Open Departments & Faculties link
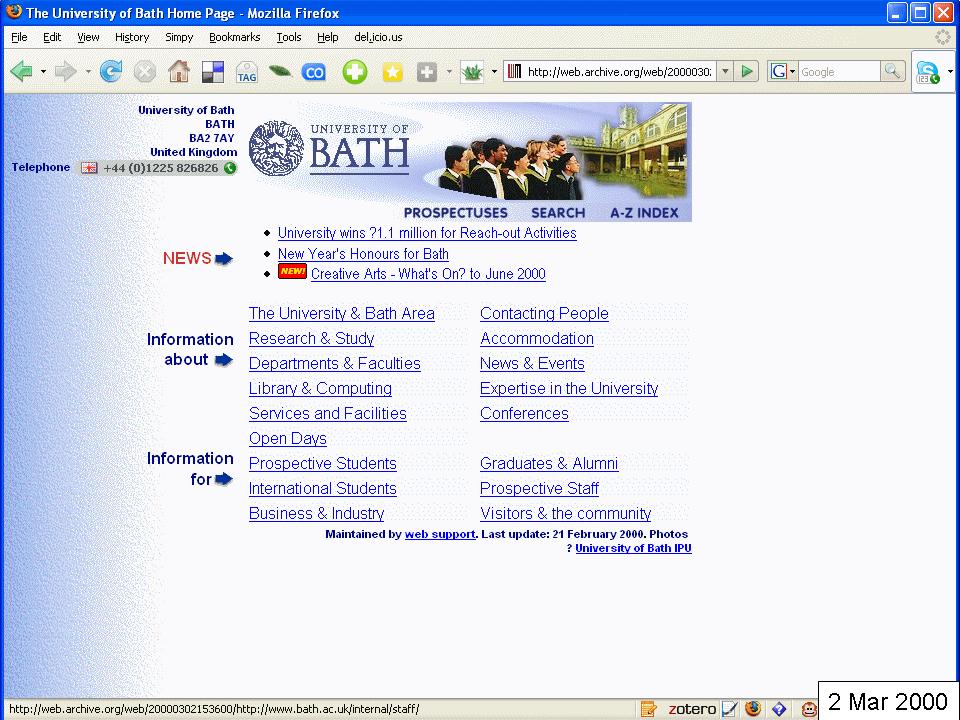The image size is (960, 720). click(335, 364)
